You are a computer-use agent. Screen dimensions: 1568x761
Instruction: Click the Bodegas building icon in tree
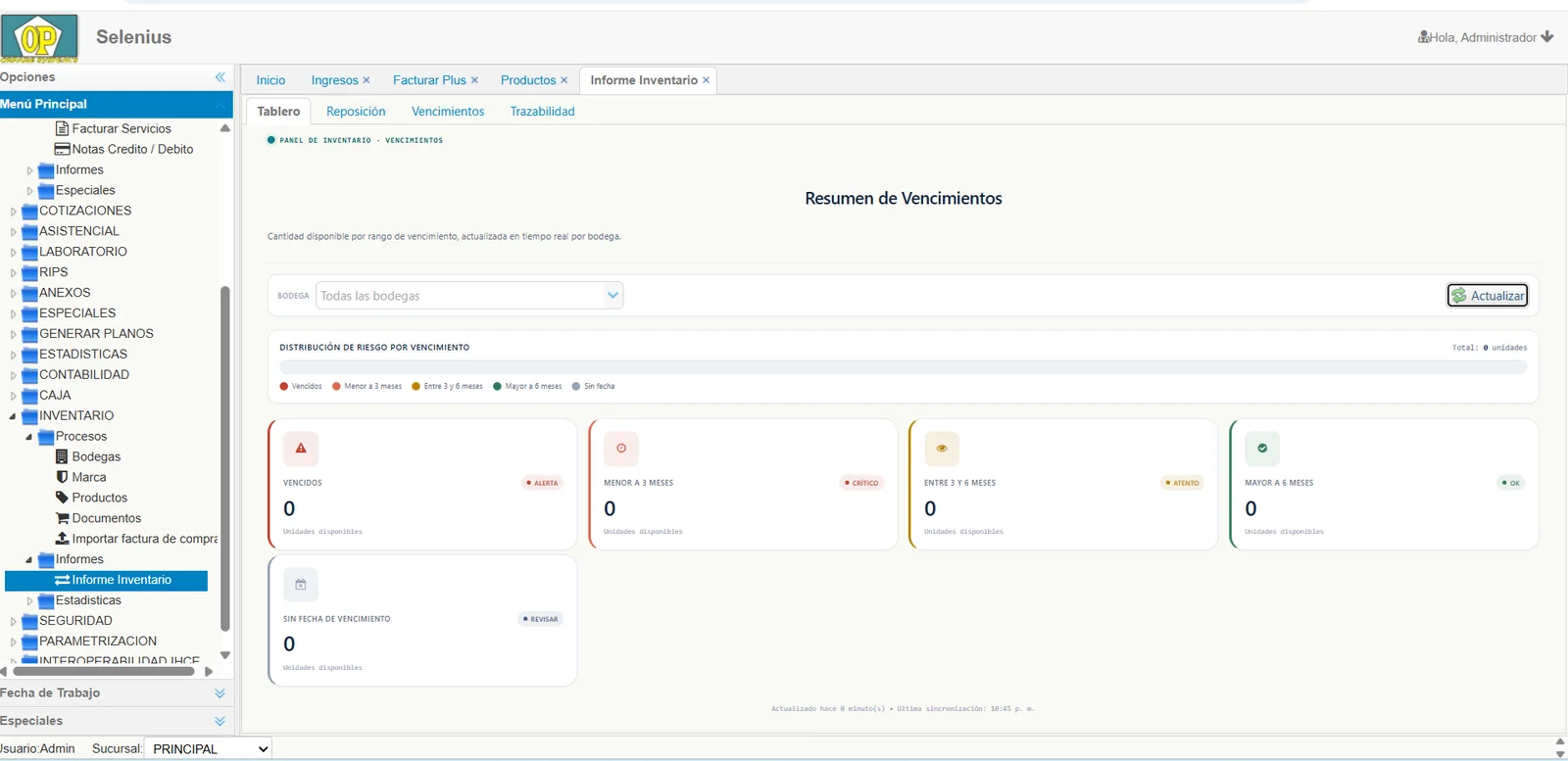tap(63, 456)
